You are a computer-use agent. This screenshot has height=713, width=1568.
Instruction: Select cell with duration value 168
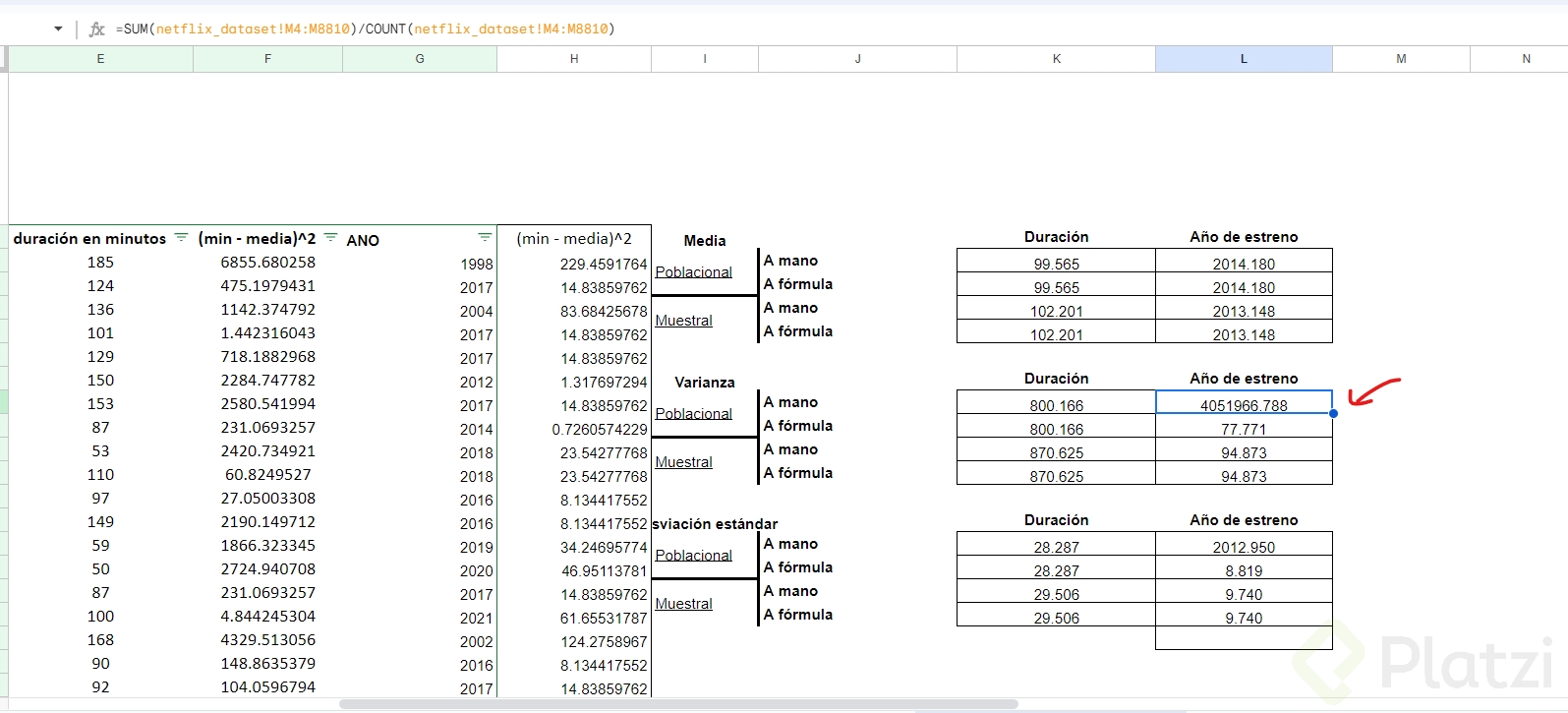(100, 640)
